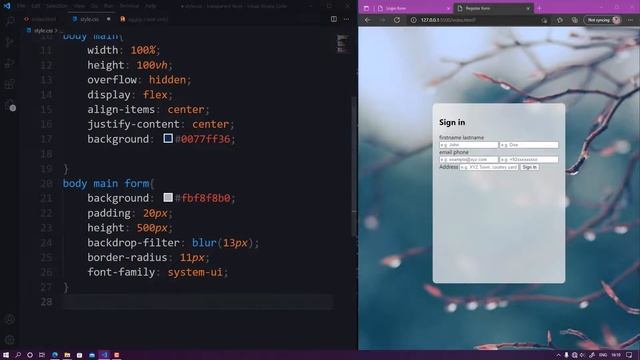This screenshot has width=640, height=360.
Task: Click the volume icon in system tray
Action: coord(582,355)
